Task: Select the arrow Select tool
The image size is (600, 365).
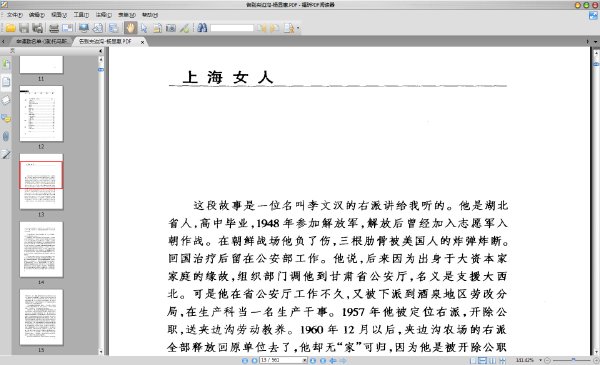Action: [144, 28]
